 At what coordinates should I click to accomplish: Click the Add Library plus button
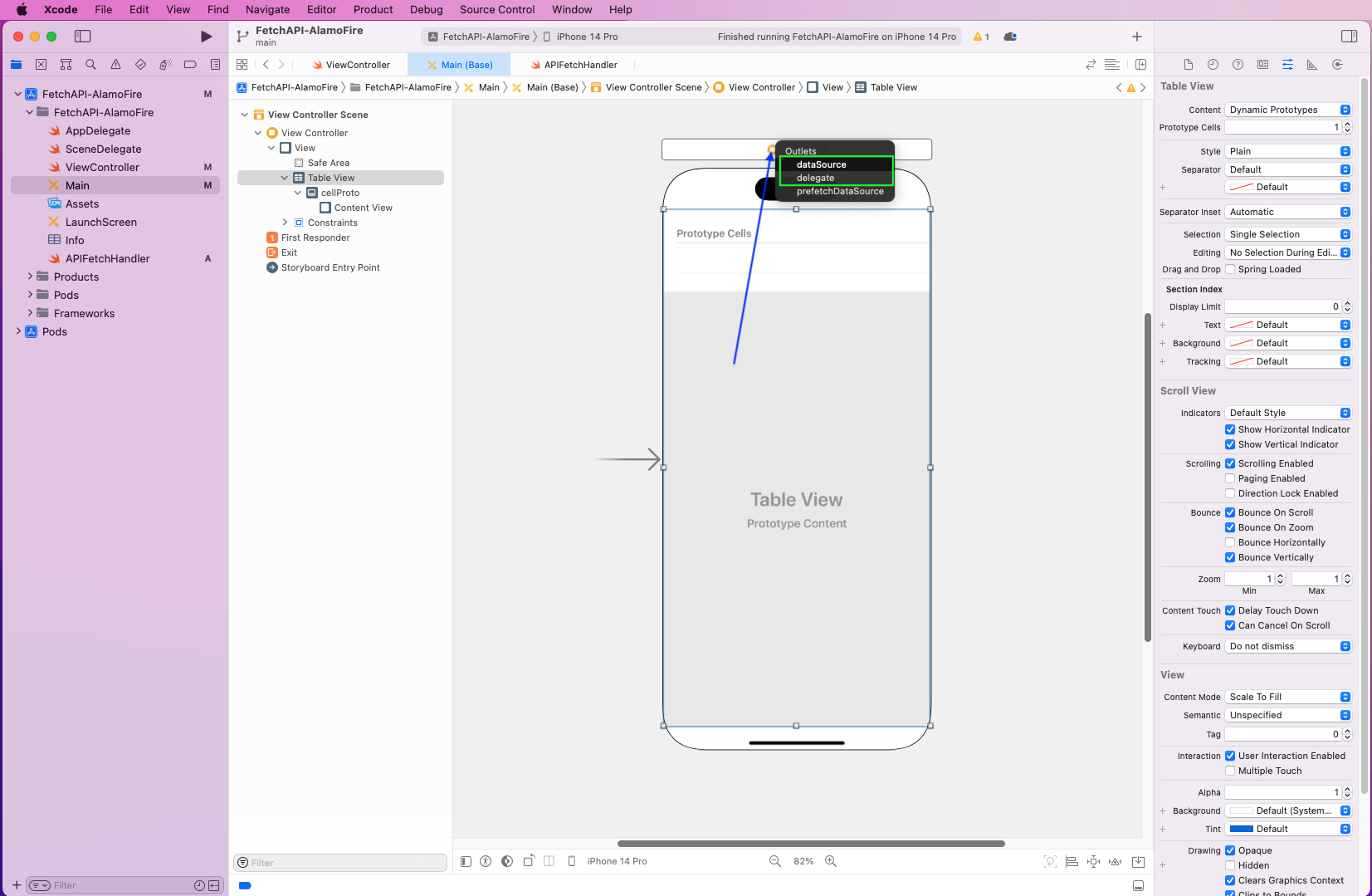pos(1137,37)
